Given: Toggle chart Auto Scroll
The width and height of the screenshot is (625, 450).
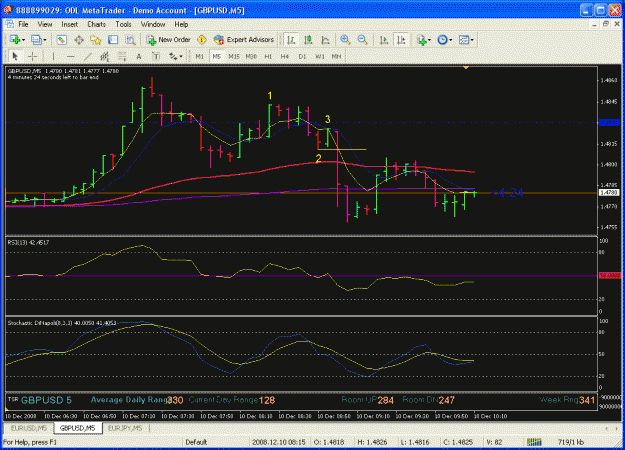Looking at the screenshot, I should [384, 40].
